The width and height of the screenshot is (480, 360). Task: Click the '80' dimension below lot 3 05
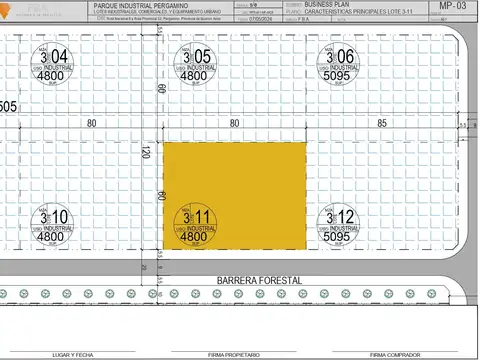tap(234, 123)
